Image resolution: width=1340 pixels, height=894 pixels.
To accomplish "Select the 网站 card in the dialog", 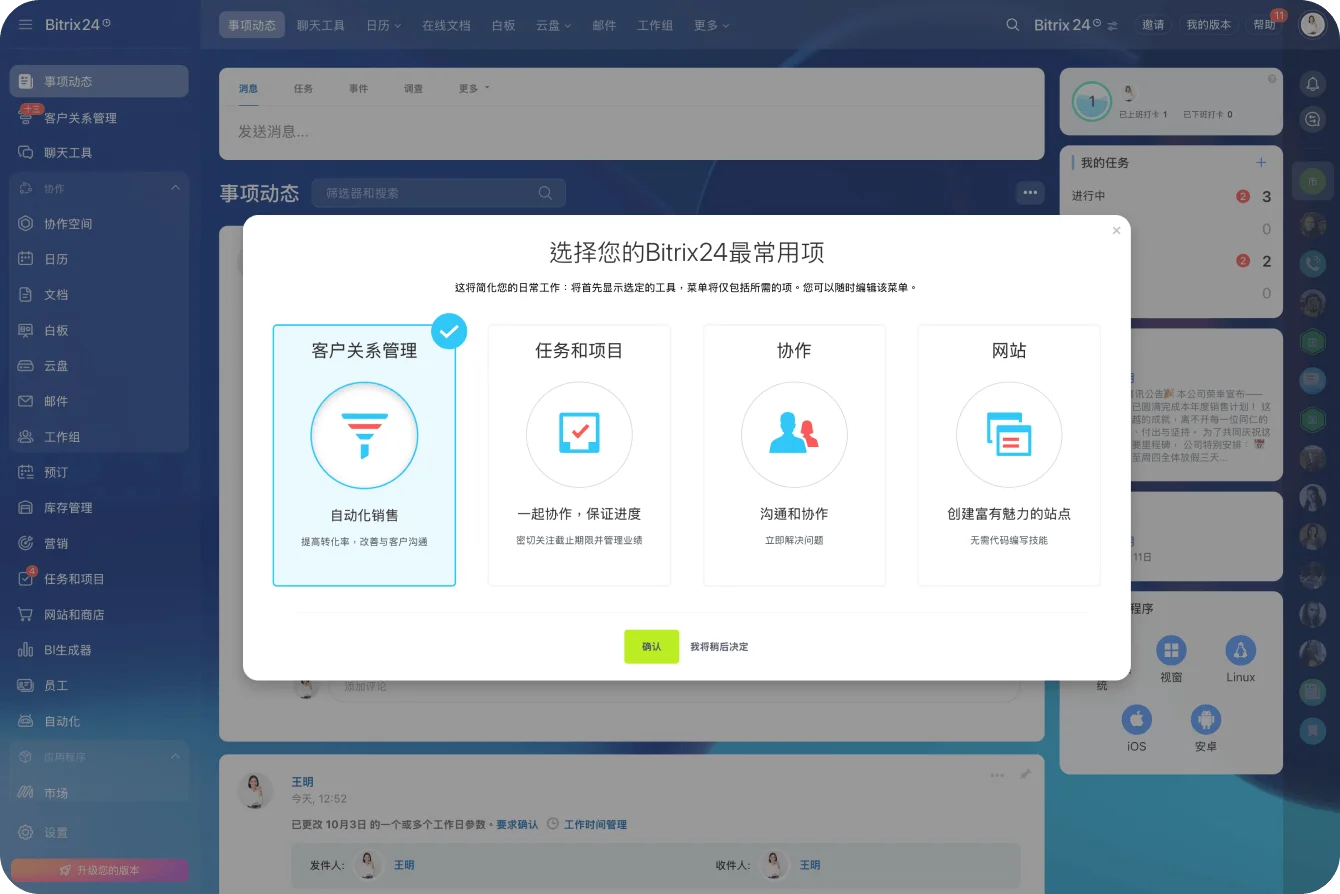I will coord(1009,455).
